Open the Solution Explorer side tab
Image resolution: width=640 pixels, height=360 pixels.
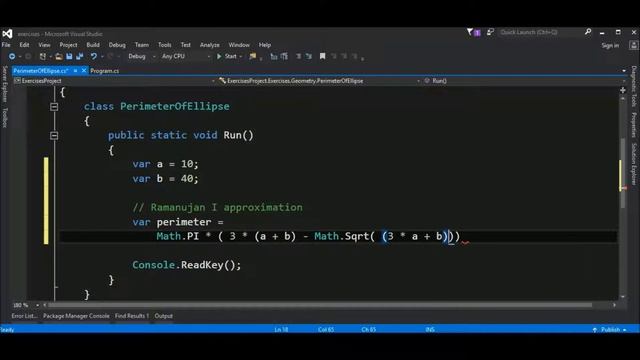coord(634,163)
